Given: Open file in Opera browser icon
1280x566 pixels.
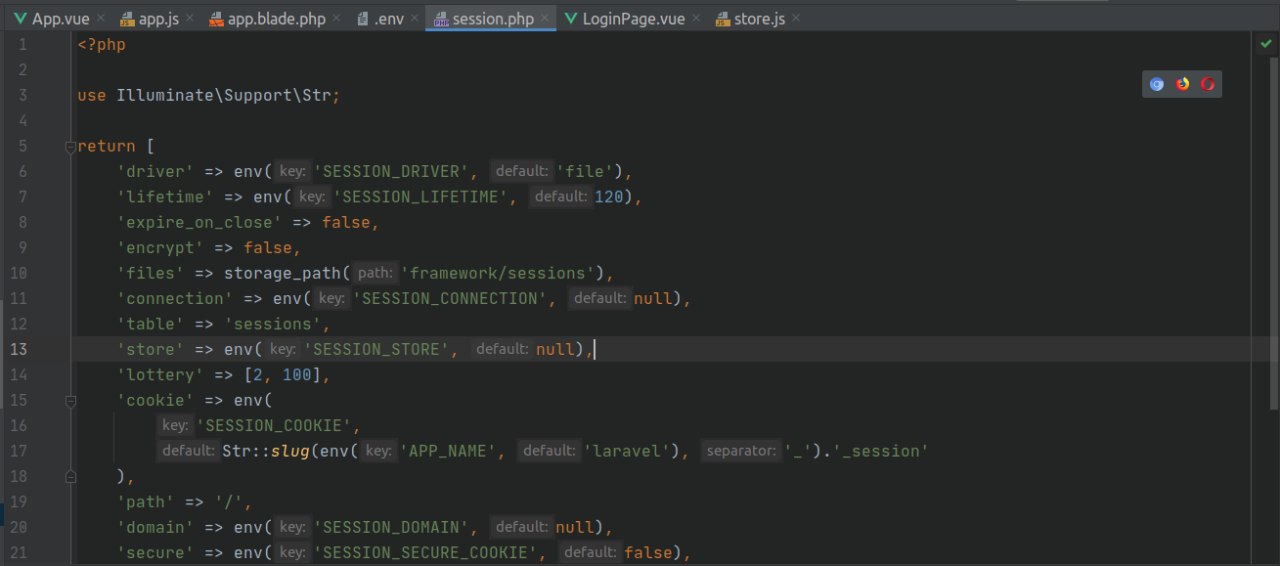Looking at the screenshot, I should click(1208, 84).
